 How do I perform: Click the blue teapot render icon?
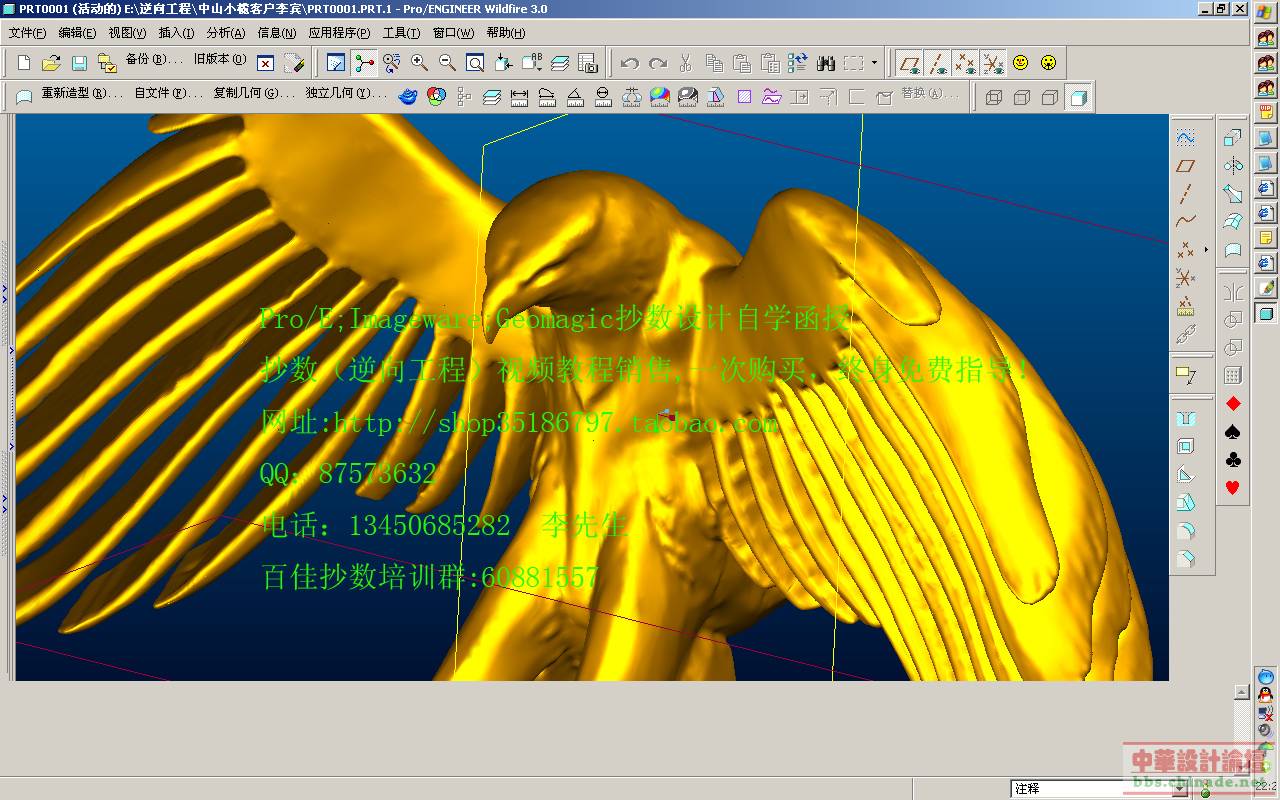408,97
